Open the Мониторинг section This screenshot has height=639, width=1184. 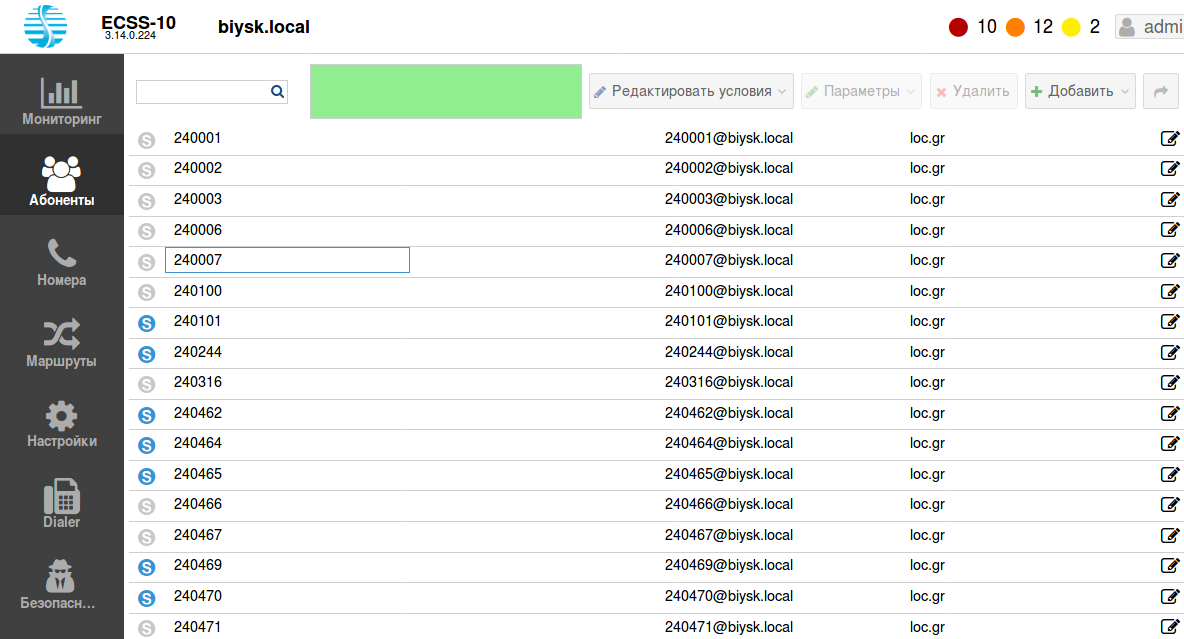[x=62, y=102]
